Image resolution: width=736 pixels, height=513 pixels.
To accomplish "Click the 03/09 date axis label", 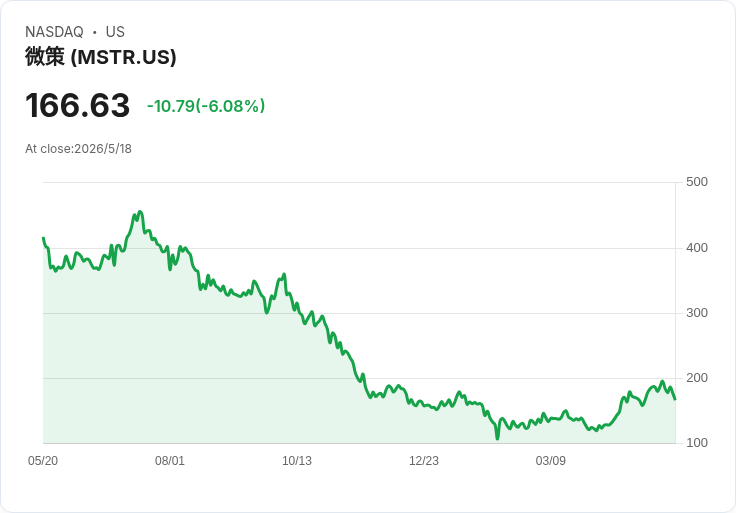I will (x=551, y=461).
